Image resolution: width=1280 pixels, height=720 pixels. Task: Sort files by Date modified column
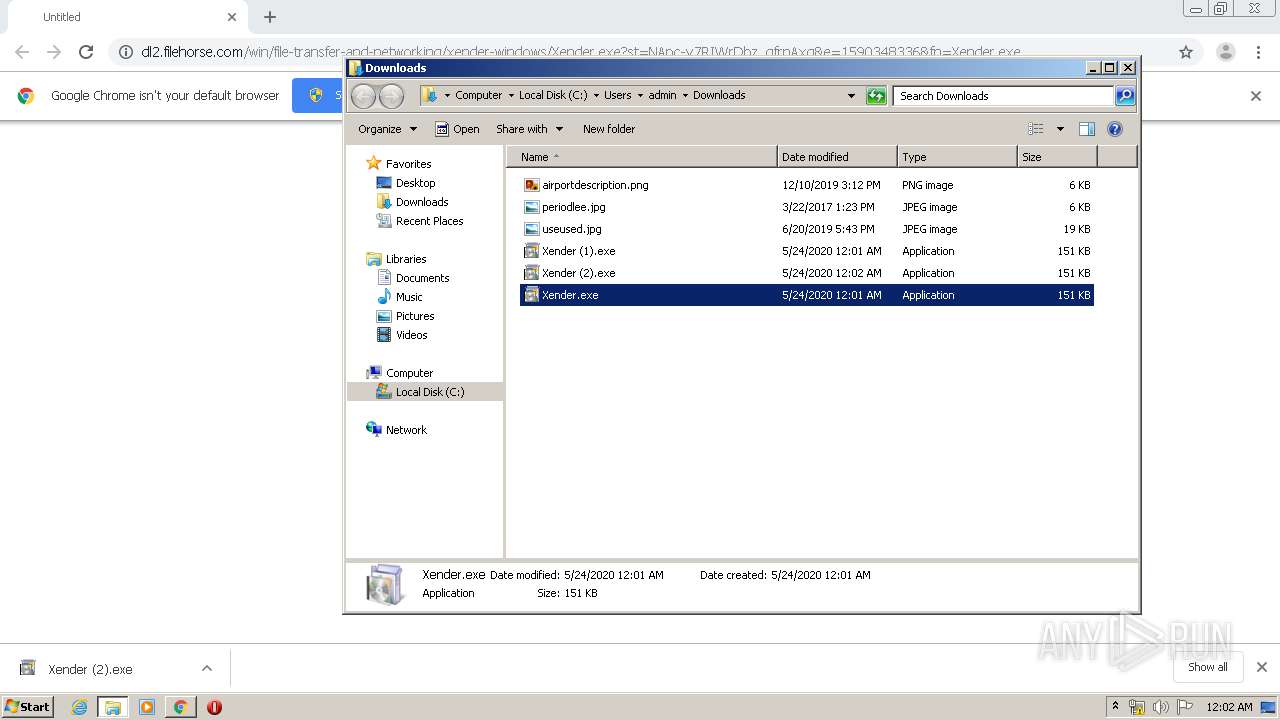[837, 157]
